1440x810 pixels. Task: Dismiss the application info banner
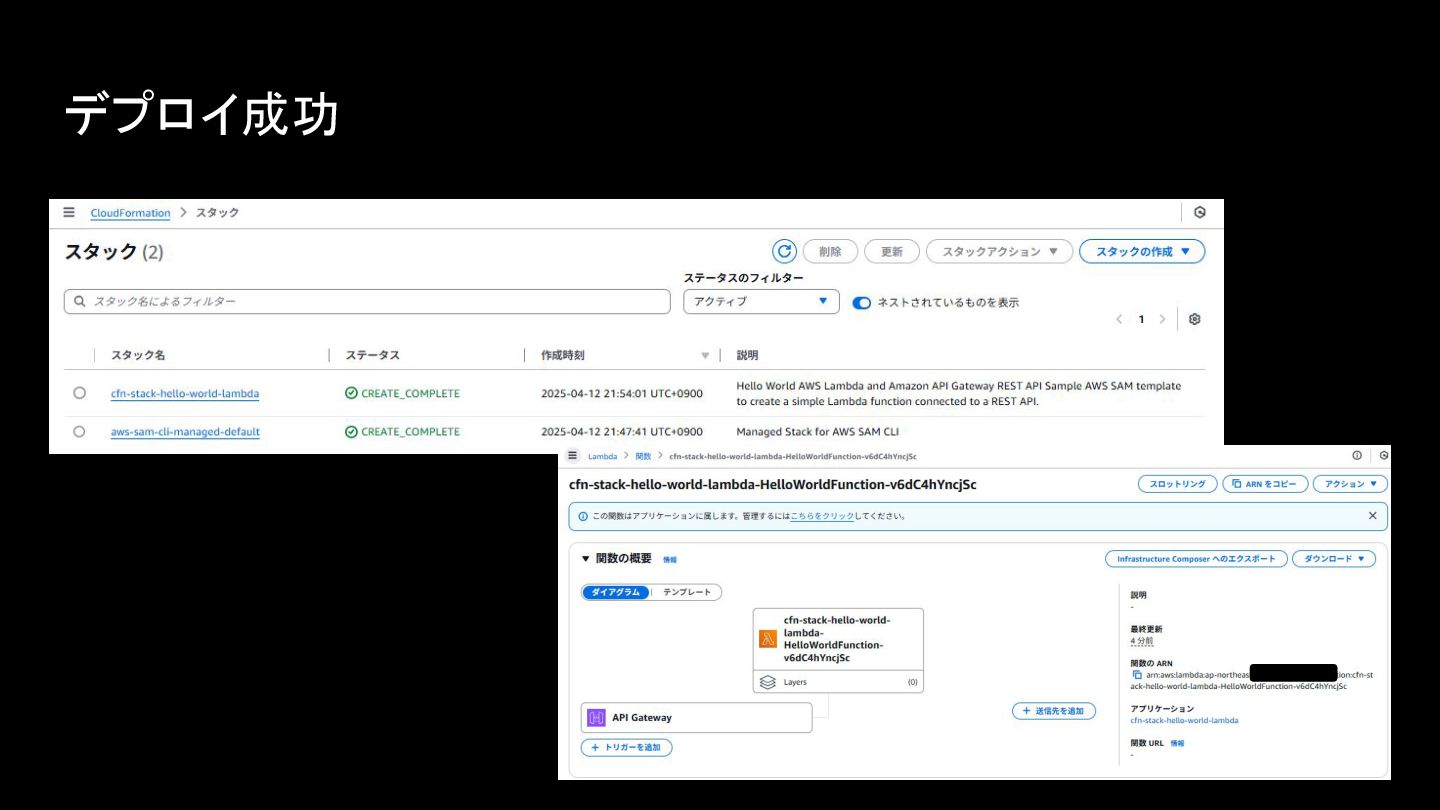(1372, 516)
